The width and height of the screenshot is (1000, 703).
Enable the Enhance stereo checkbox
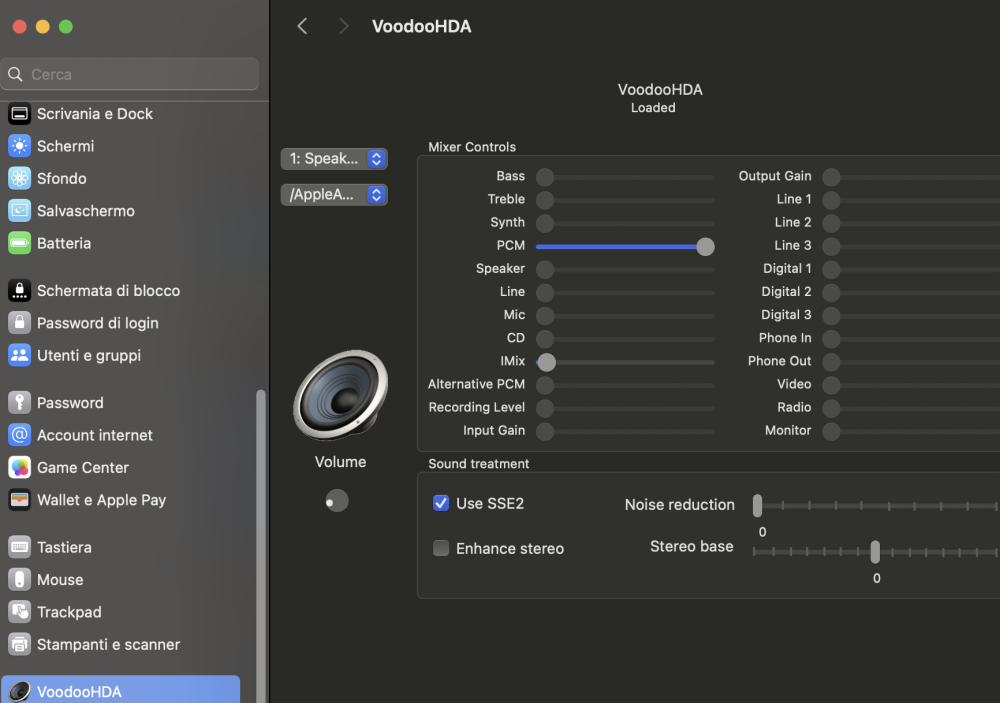441,548
